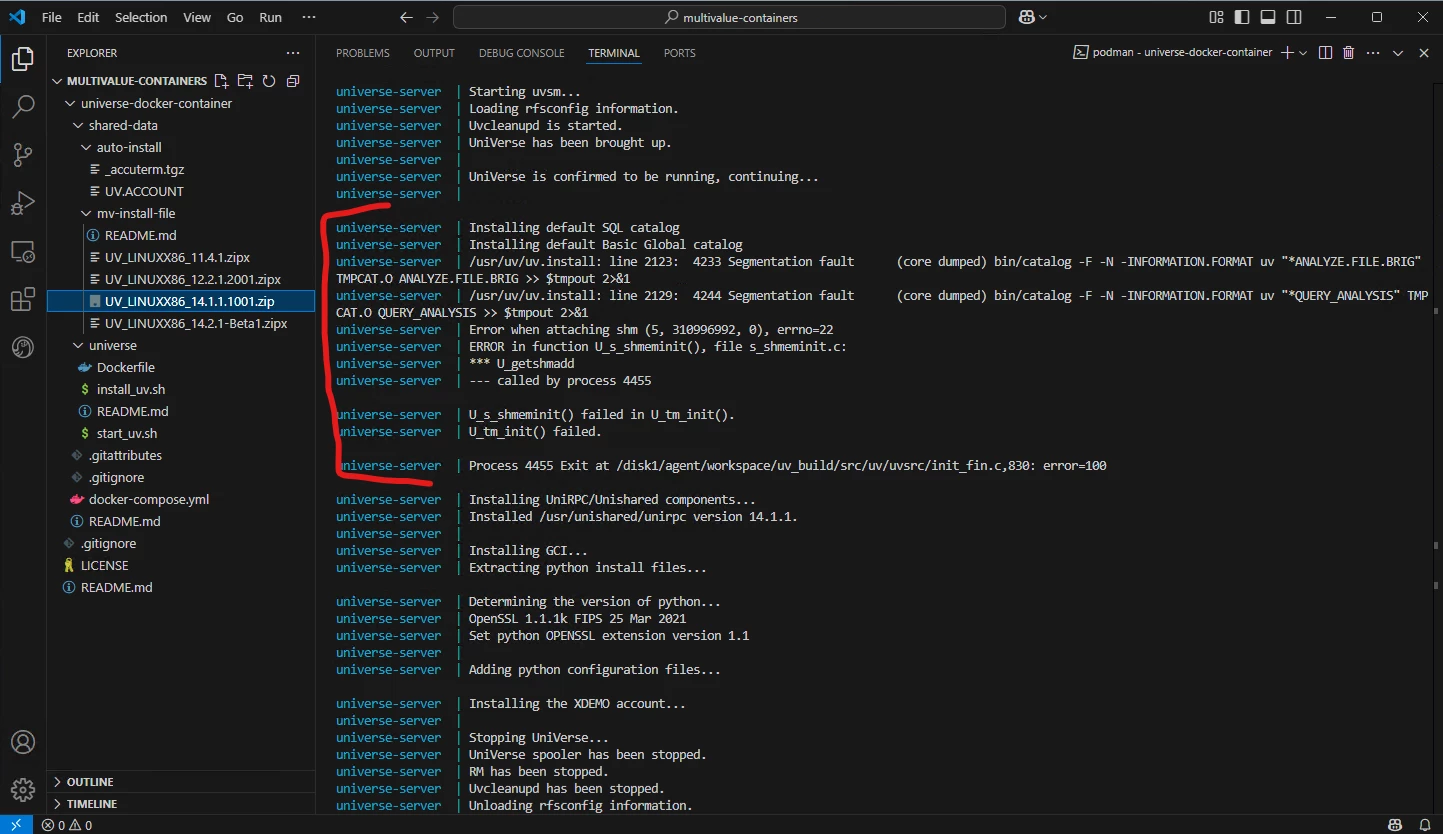
Task: Click the remote window indicator in status bar
Action: coord(16,825)
